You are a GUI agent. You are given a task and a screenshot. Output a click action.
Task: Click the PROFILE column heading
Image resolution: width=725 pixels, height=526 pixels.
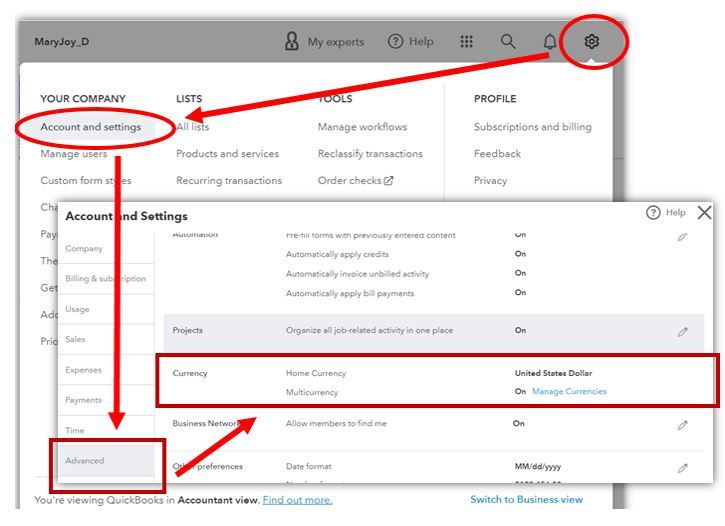point(495,98)
